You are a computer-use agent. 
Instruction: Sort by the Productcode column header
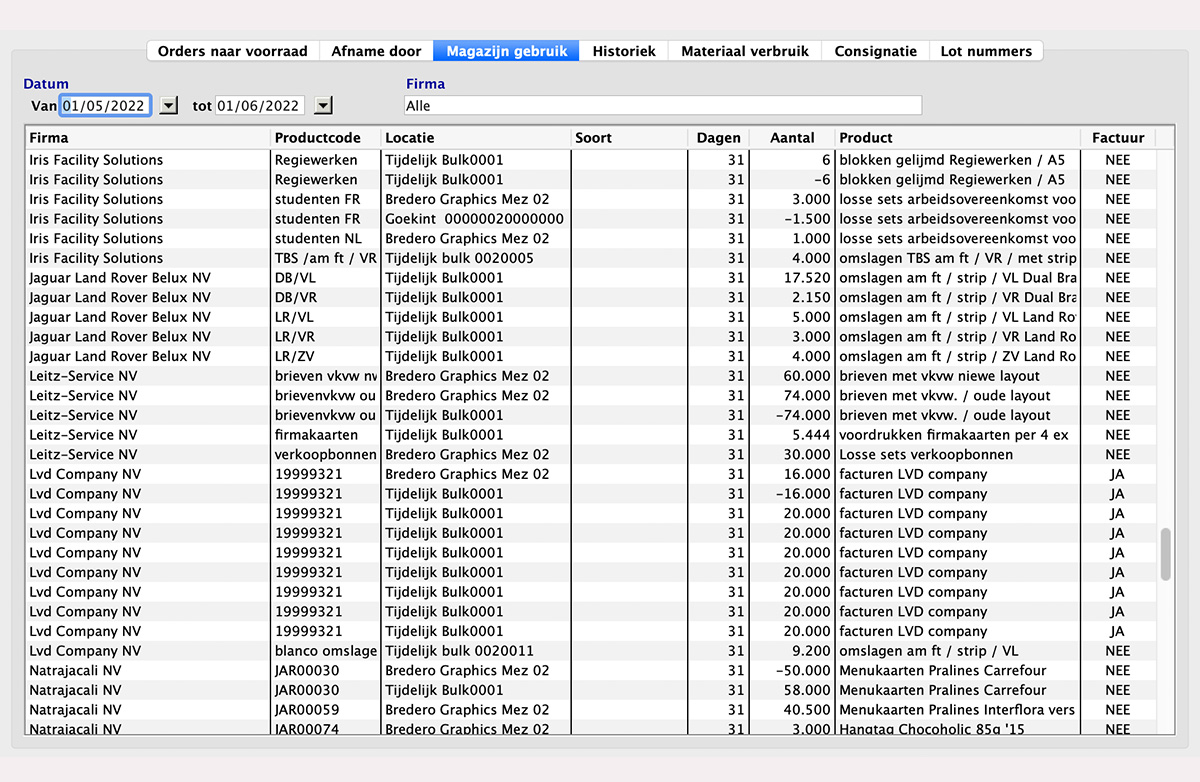326,138
